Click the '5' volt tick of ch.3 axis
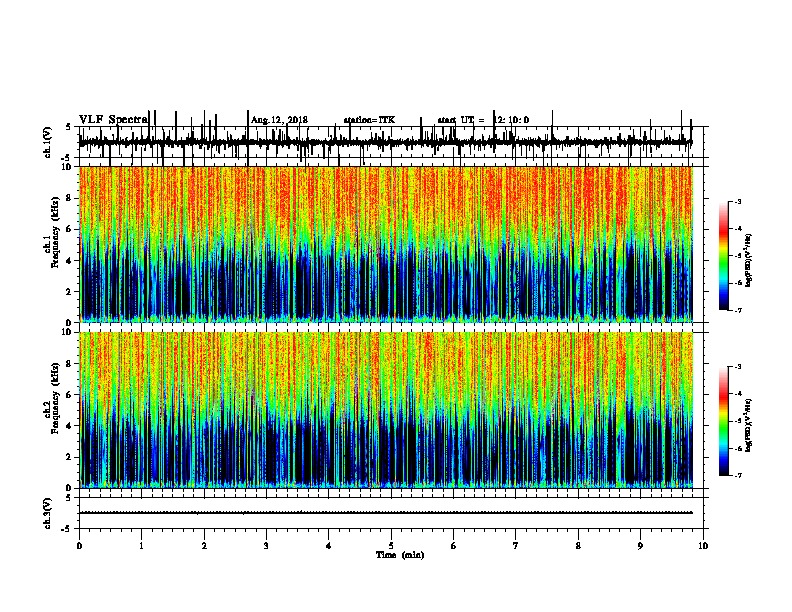The width and height of the screenshot is (792, 612). tap(69, 498)
